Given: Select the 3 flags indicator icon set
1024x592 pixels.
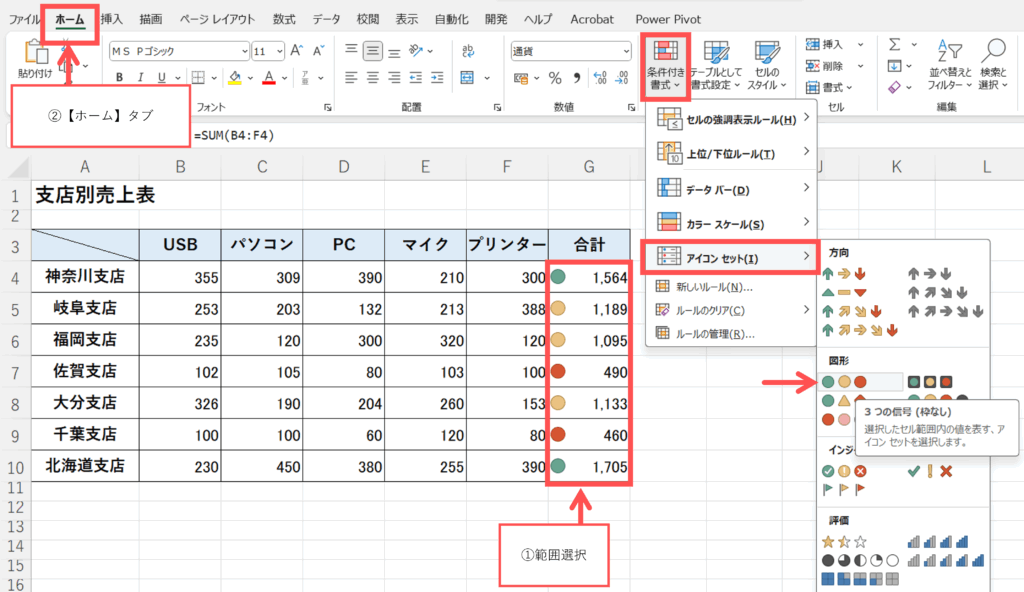Looking at the screenshot, I should click(x=844, y=489).
